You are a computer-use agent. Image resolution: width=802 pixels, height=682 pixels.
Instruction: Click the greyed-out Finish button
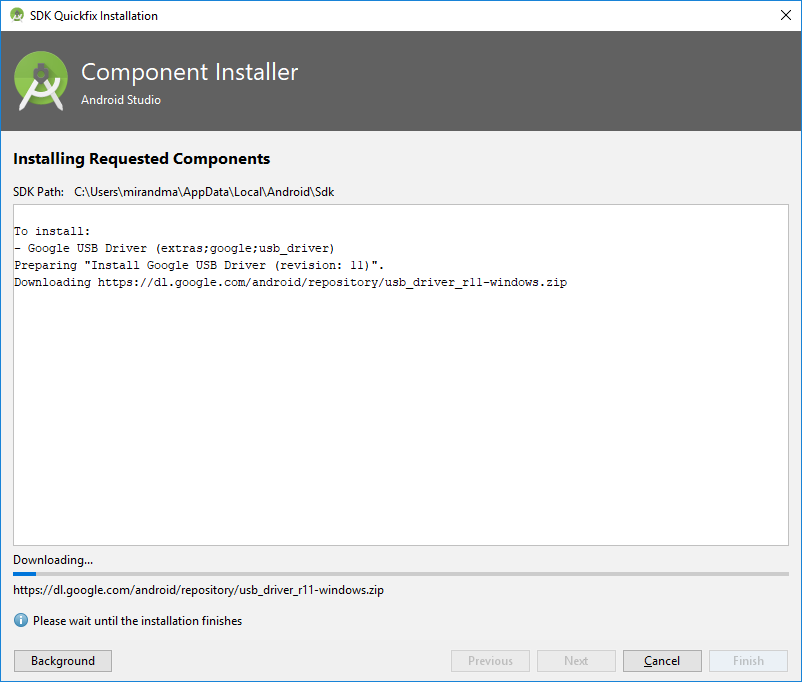point(748,661)
